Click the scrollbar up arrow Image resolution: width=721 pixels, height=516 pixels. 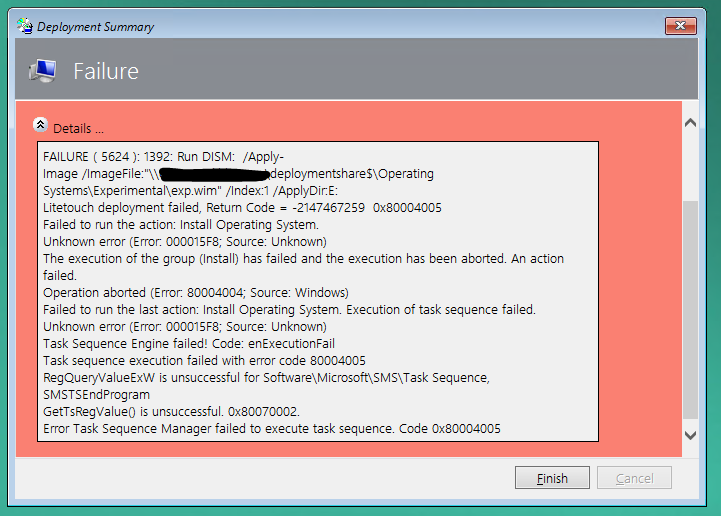click(x=690, y=123)
